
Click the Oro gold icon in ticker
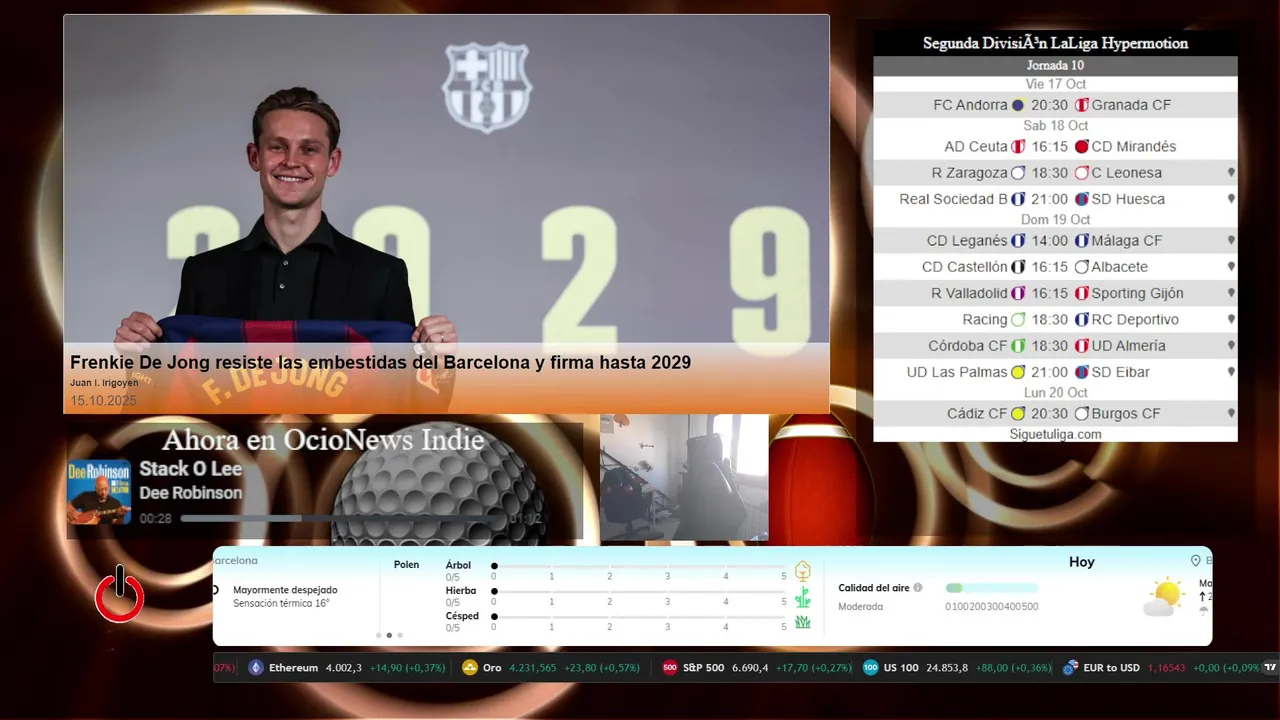(470, 668)
